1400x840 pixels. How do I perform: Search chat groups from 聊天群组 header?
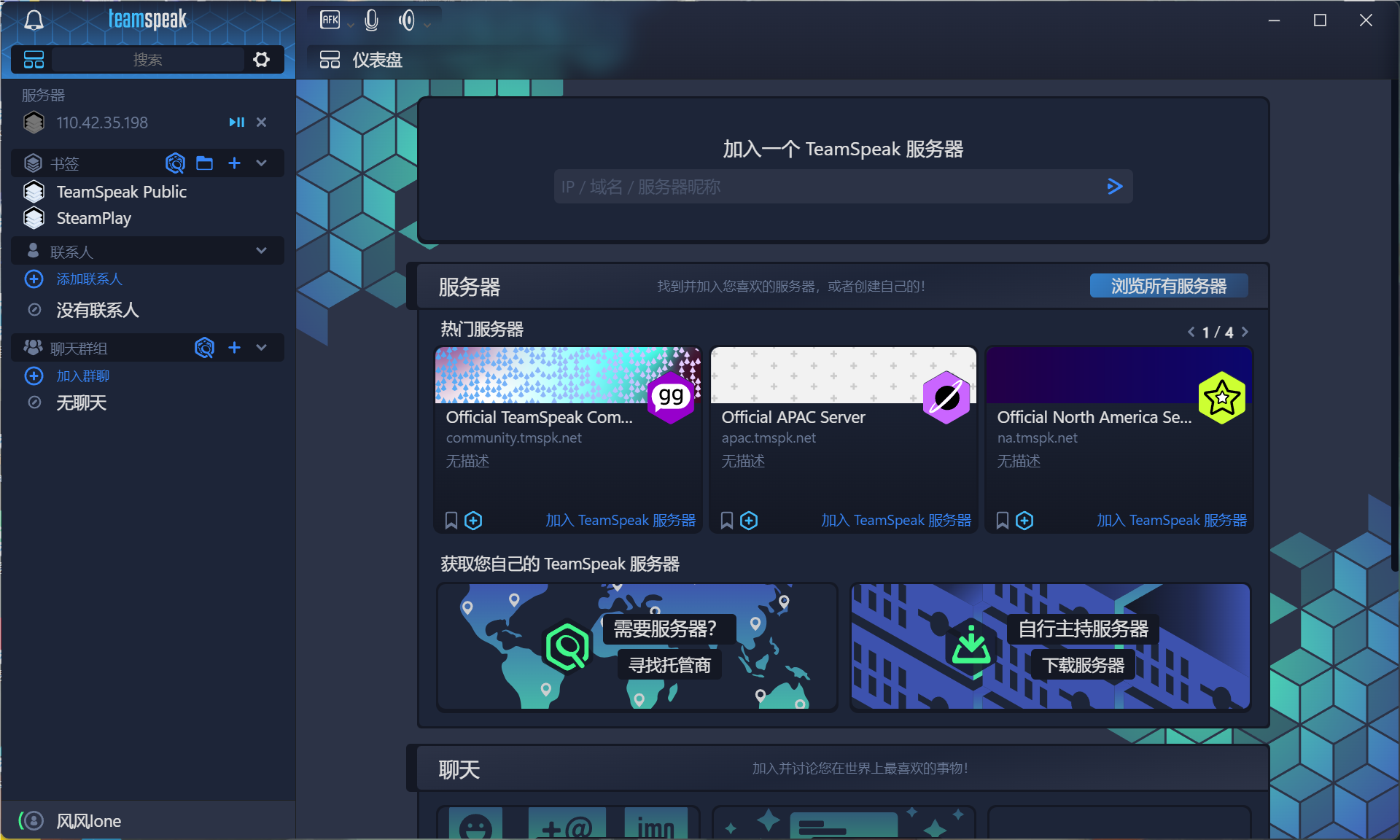point(205,348)
